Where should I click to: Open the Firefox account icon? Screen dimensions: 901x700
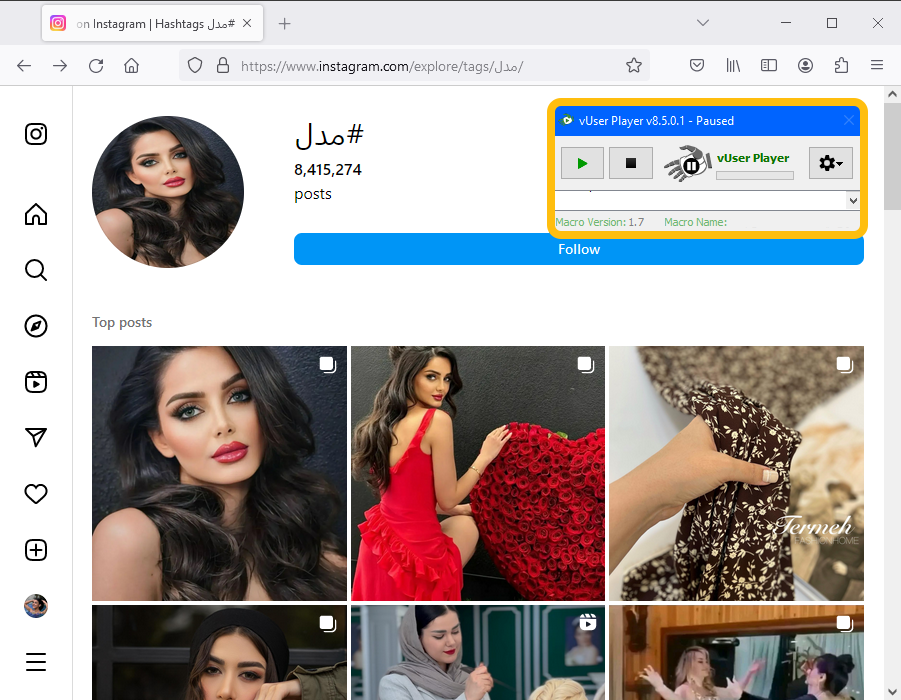coord(805,66)
